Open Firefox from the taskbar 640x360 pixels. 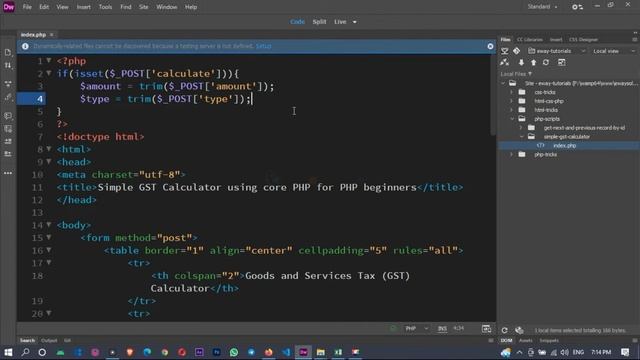point(269,352)
